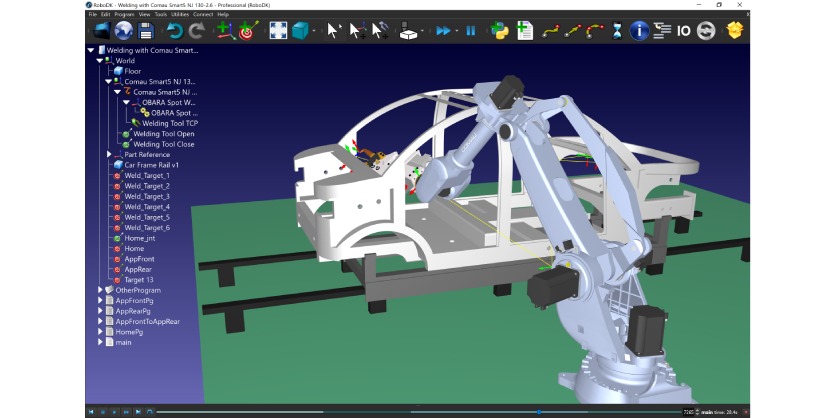Viewport: 836px width, 418px height.
Task: Add a Python program with Python icon
Action: 498,31
